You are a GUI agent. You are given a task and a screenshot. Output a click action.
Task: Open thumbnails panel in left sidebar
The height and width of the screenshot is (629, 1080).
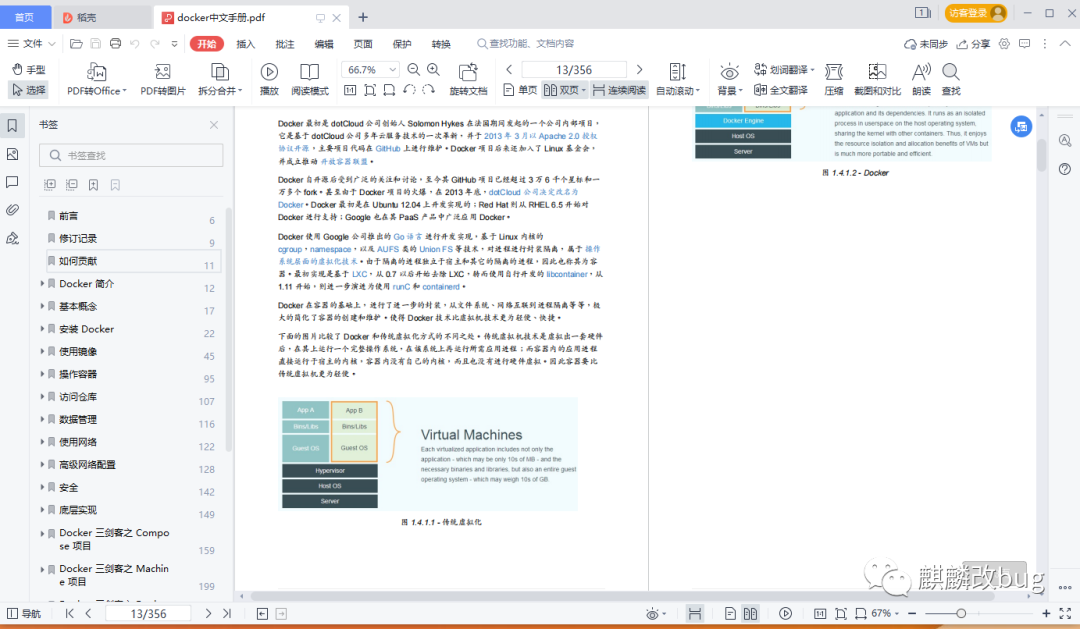pyautogui.click(x=12, y=154)
